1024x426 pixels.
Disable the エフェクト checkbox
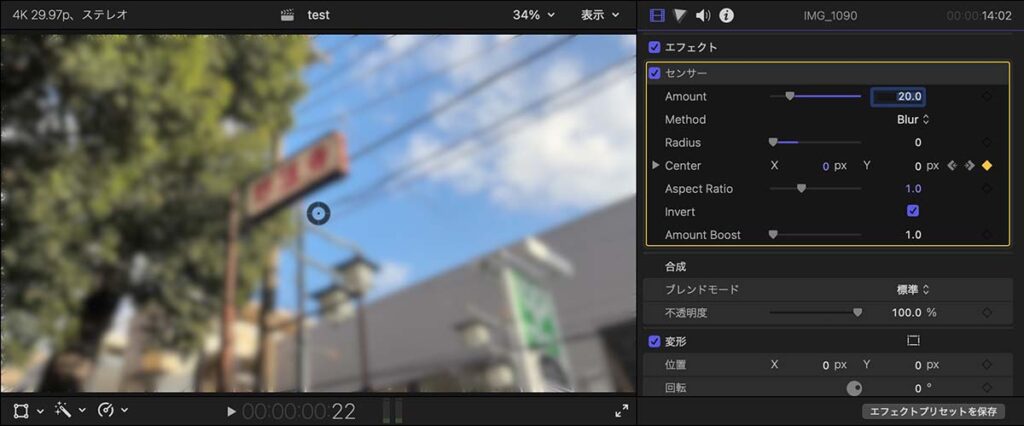point(654,47)
